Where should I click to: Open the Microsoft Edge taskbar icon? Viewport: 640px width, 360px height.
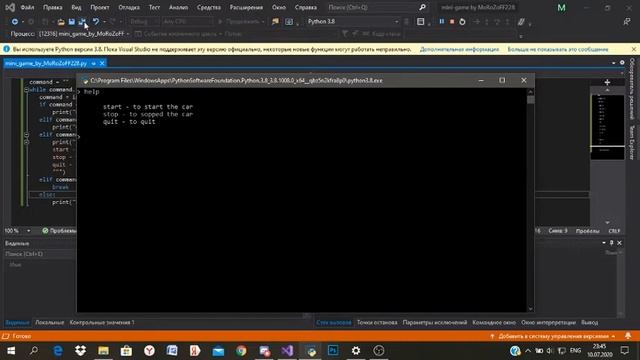pos(58,351)
